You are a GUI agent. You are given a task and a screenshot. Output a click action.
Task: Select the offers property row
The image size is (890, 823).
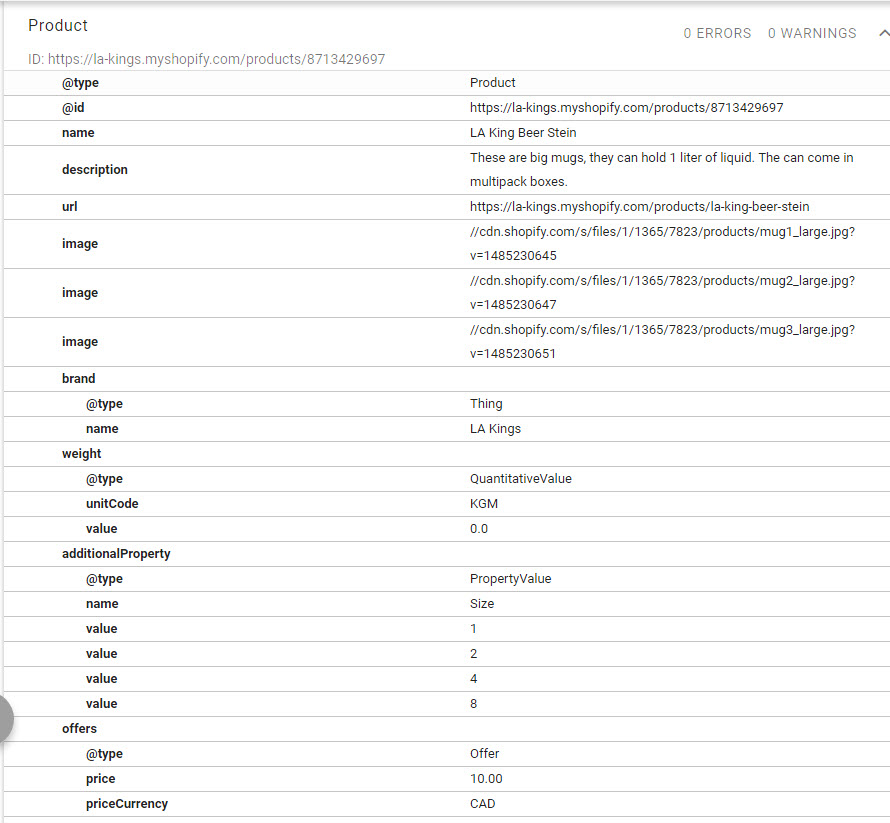[x=447, y=728]
